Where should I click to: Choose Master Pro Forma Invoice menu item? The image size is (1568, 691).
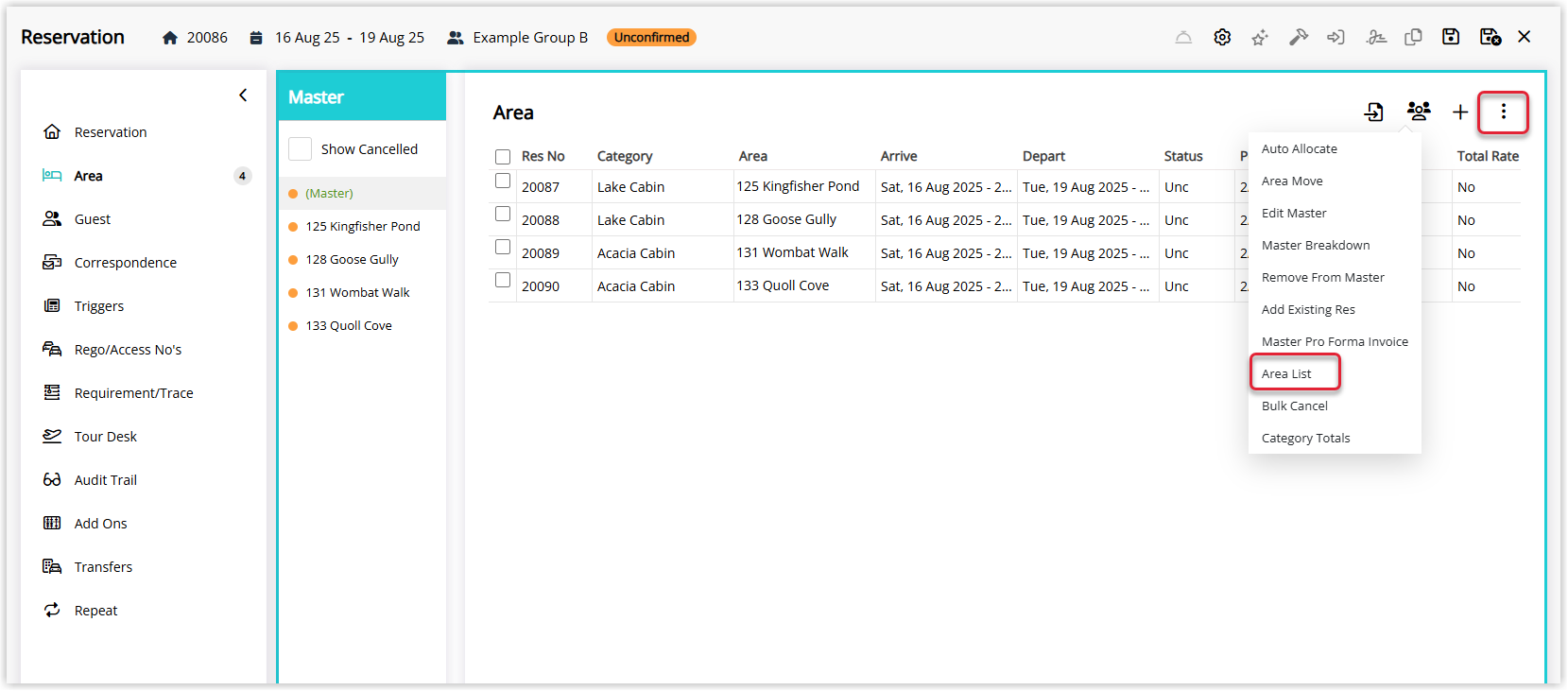1335,342
